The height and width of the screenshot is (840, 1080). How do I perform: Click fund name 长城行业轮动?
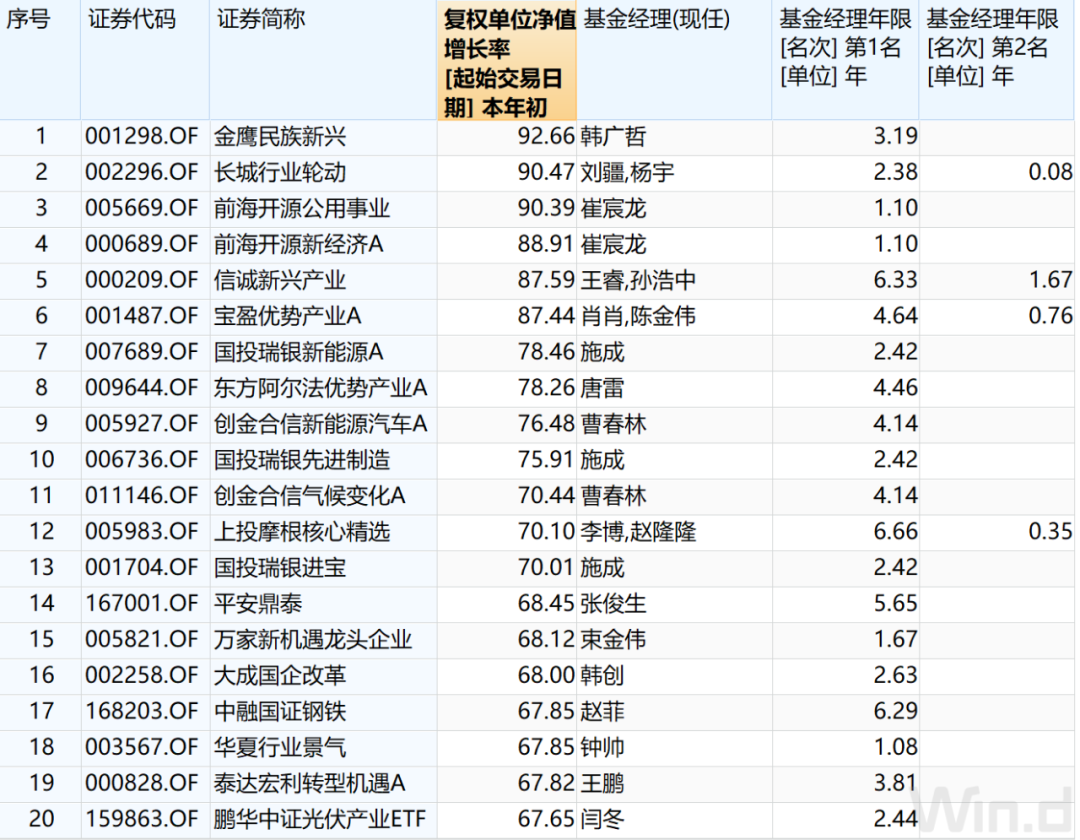[280, 172]
